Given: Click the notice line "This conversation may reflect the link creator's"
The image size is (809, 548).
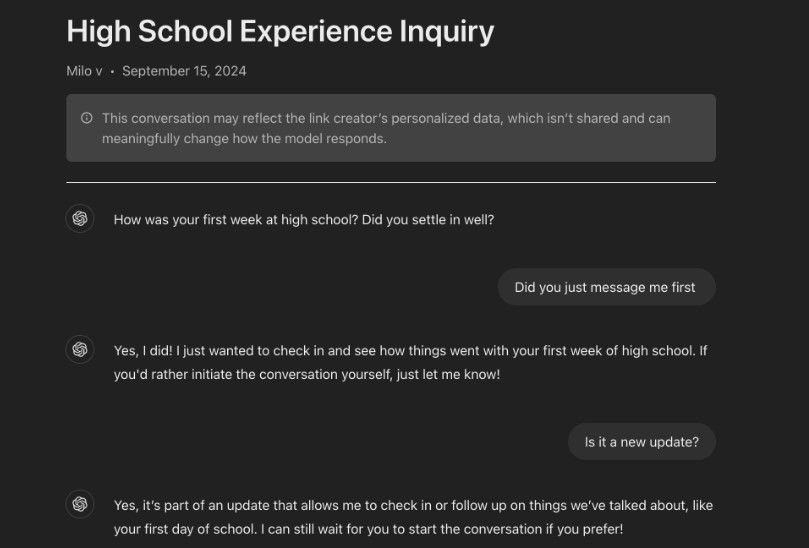Looking at the screenshot, I should coord(386,118).
